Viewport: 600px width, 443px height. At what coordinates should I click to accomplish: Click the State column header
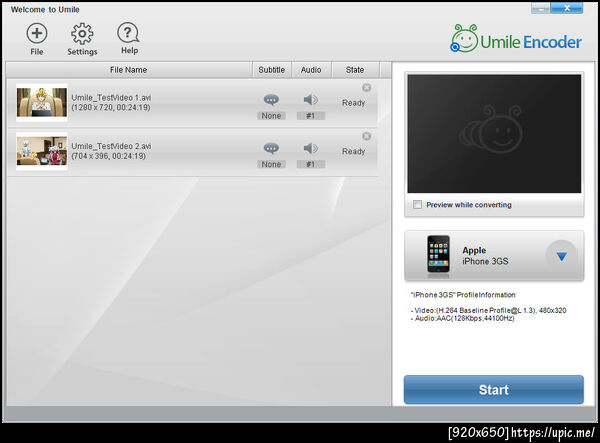[x=355, y=70]
